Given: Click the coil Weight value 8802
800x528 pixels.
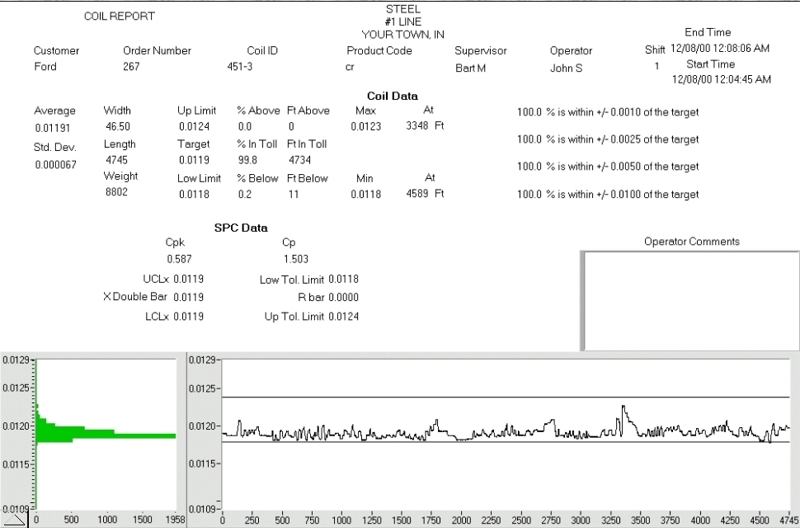Looking at the screenshot, I should (x=116, y=194).
